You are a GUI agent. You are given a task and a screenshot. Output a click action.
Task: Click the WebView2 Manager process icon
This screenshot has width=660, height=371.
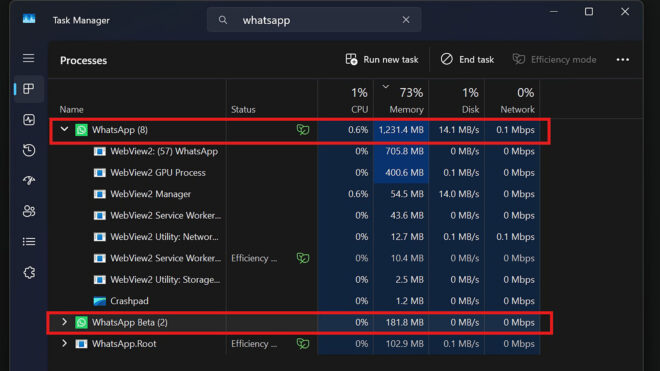[x=100, y=194]
